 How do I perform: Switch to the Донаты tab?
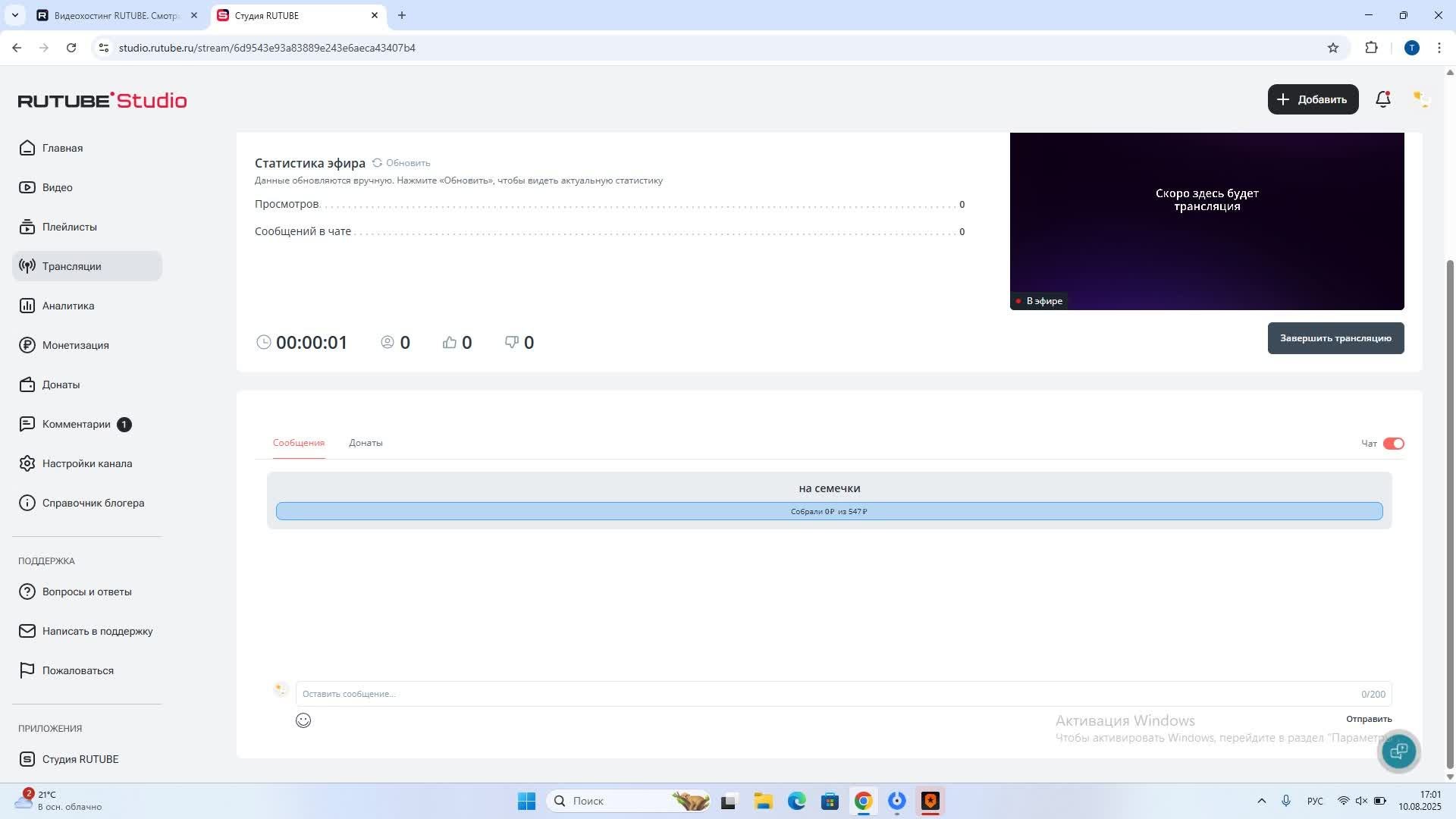pyautogui.click(x=366, y=443)
